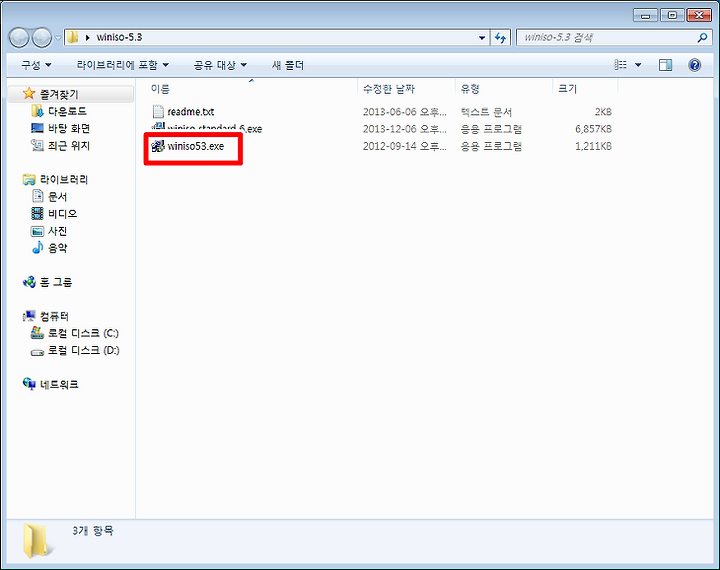Open the 사진 library
The height and width of the screenshot is (570, 720).
point(57,231)
